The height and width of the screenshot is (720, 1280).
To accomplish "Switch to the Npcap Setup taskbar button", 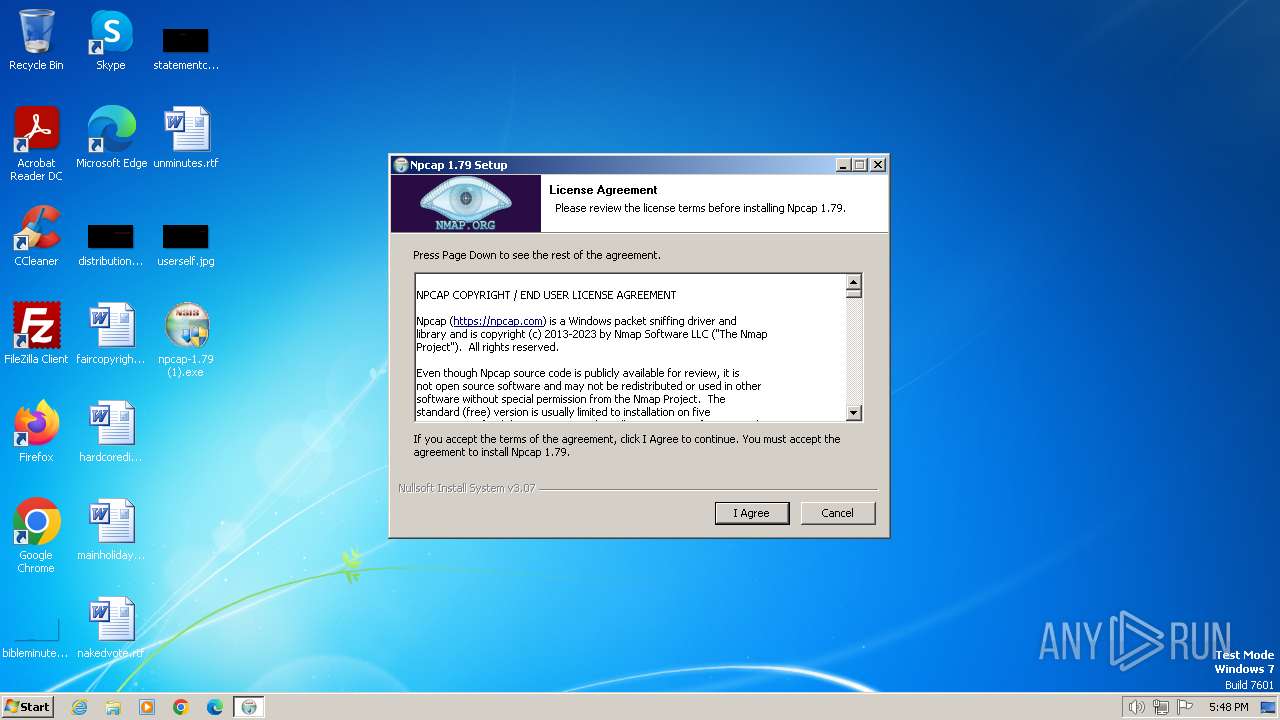I will (249, 707).
